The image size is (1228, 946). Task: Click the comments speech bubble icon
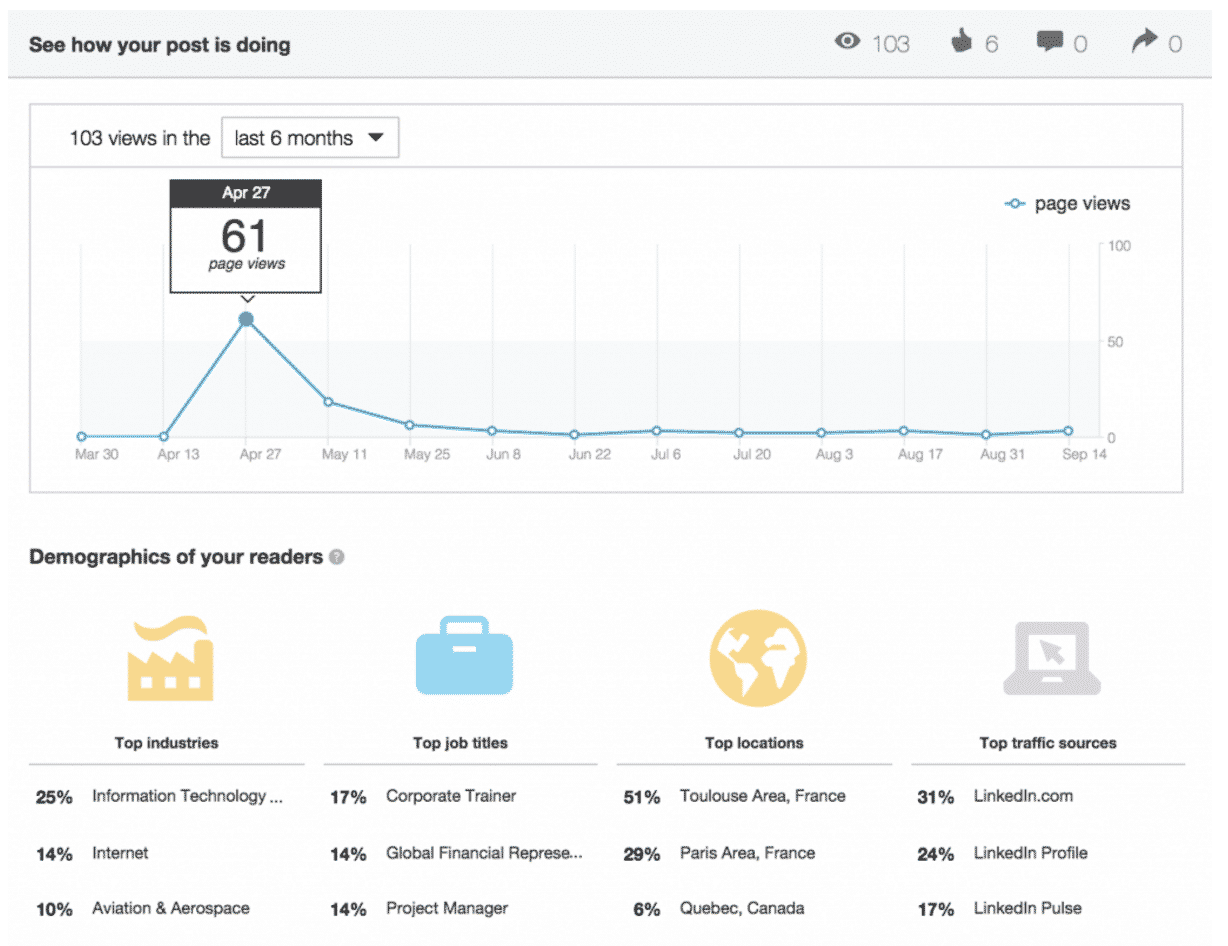1049,42
